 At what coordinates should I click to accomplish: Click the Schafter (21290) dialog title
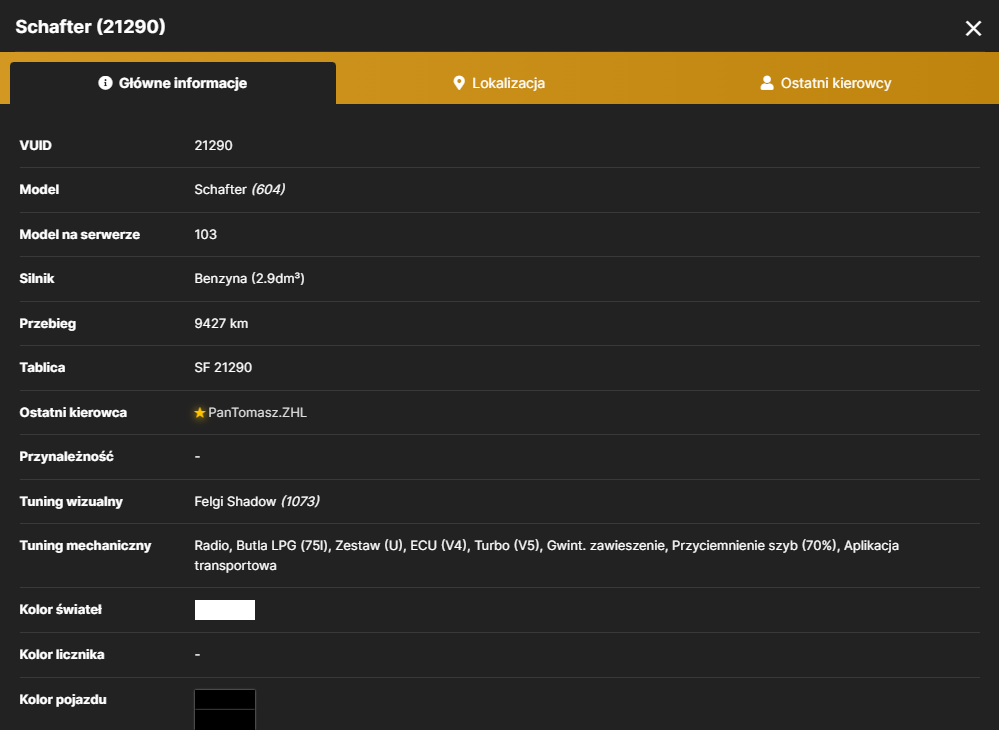(x=90, y=27)
